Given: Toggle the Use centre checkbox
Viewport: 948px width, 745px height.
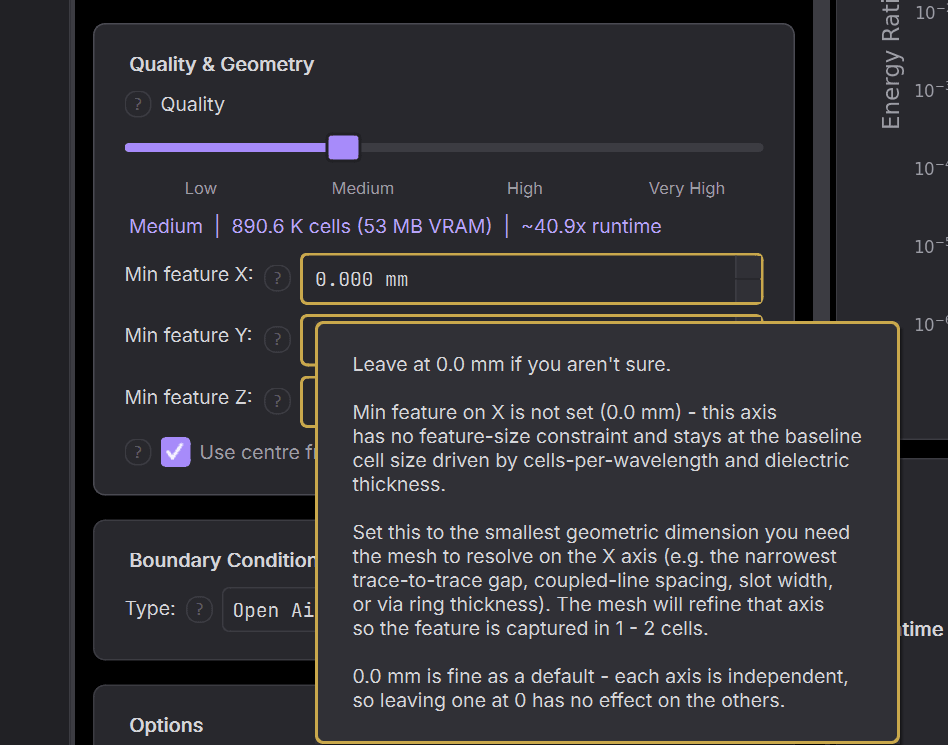Looking at the screenshot, I should 175,452.
